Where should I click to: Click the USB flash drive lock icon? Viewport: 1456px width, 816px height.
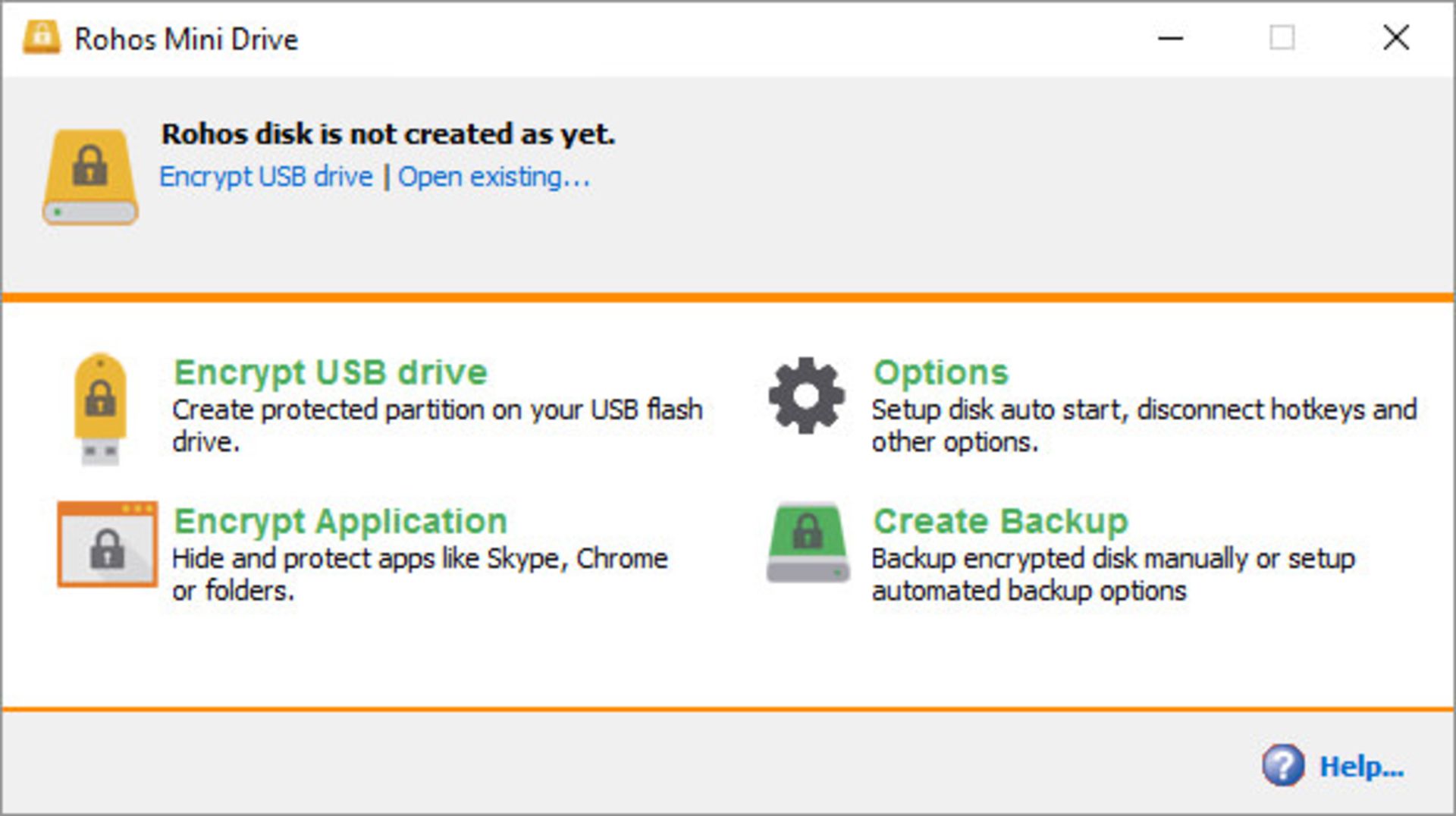(100, 407)
